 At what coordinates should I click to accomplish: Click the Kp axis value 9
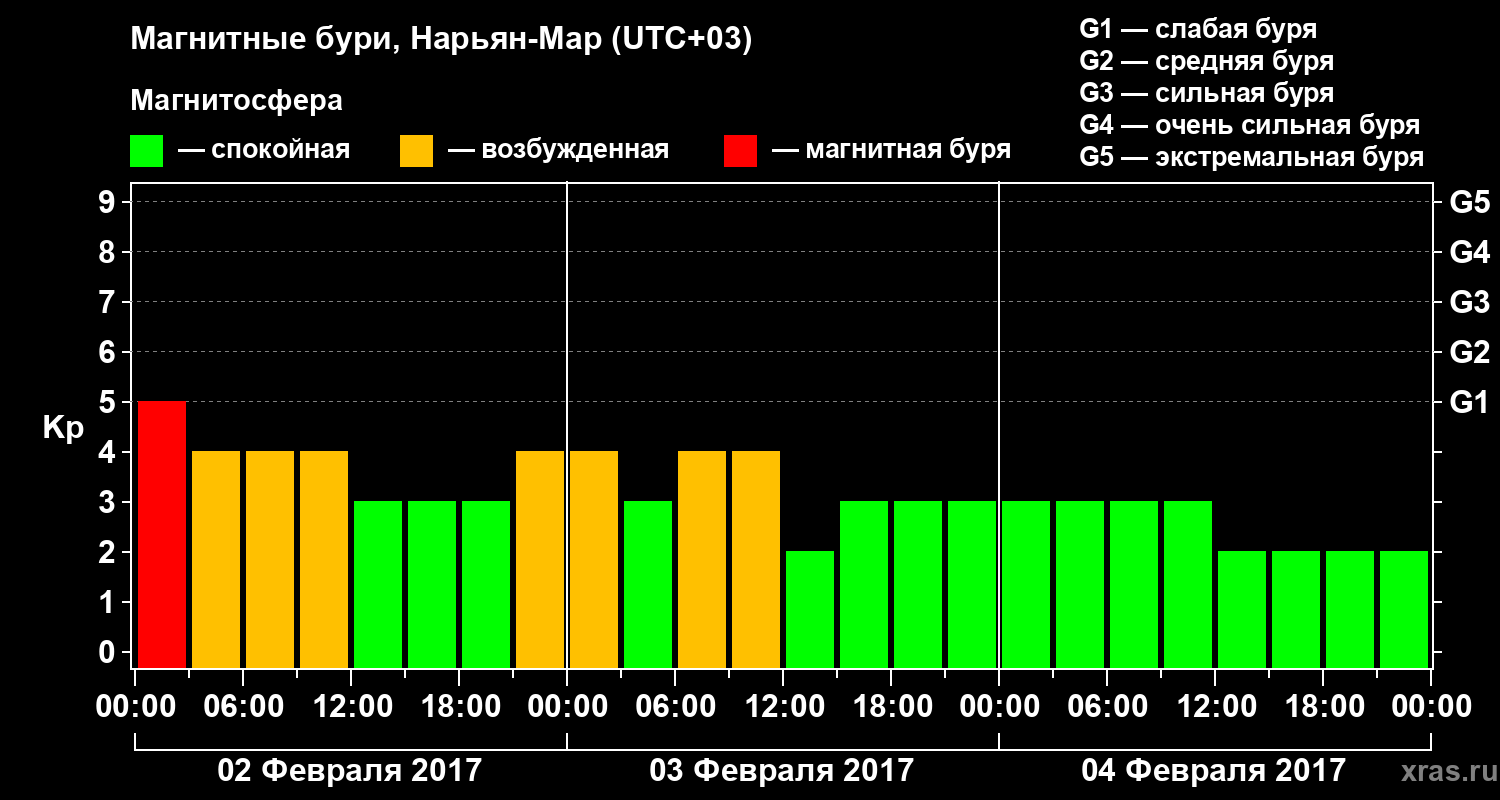click(x=109, y=202)
